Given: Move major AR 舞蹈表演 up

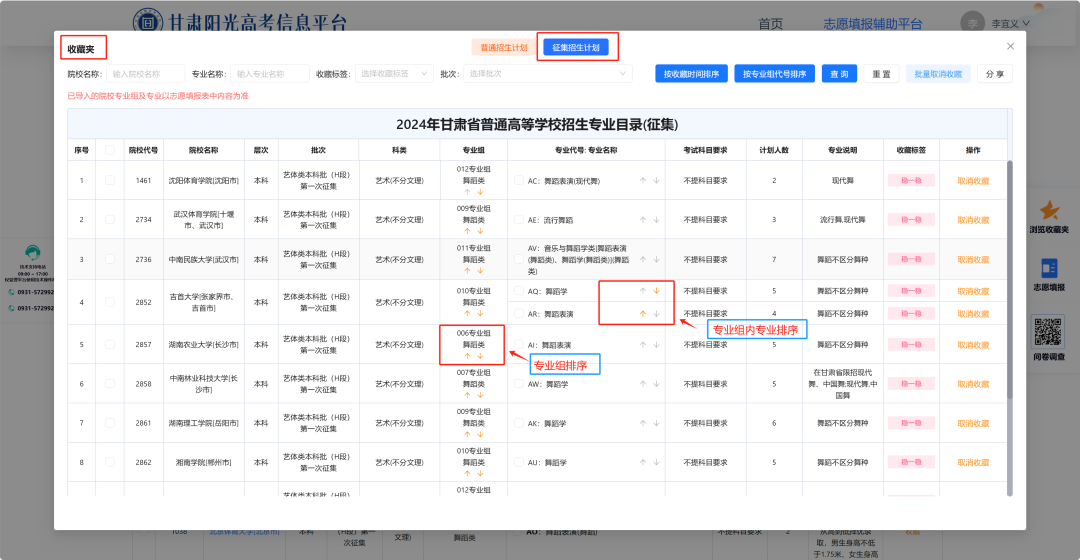Looking at the screenshot, I should pyautogui.click(x=643, y=313).
